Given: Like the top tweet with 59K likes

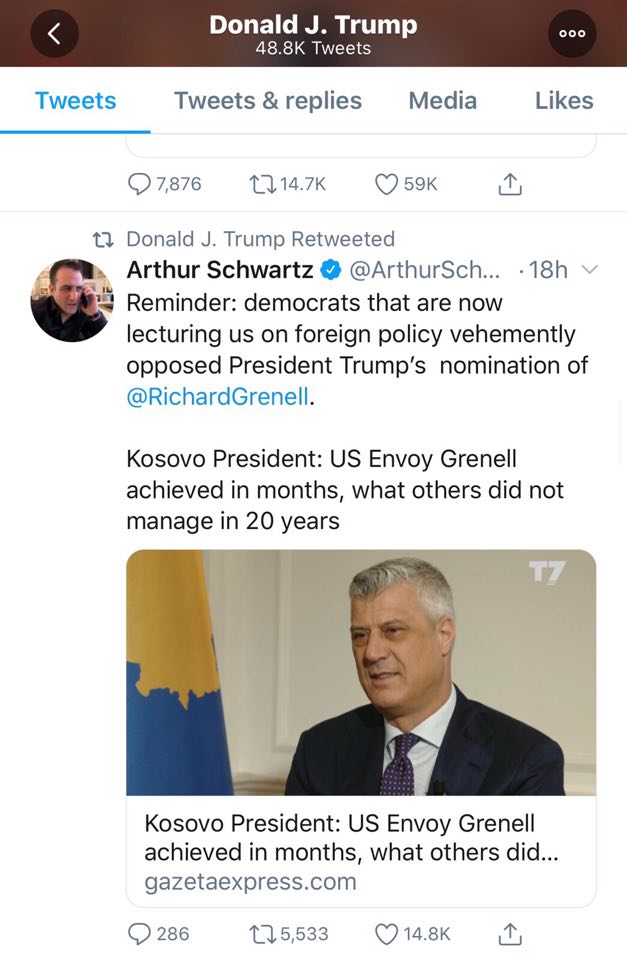Looking at the screenshot, I should [x=386, y=184].
